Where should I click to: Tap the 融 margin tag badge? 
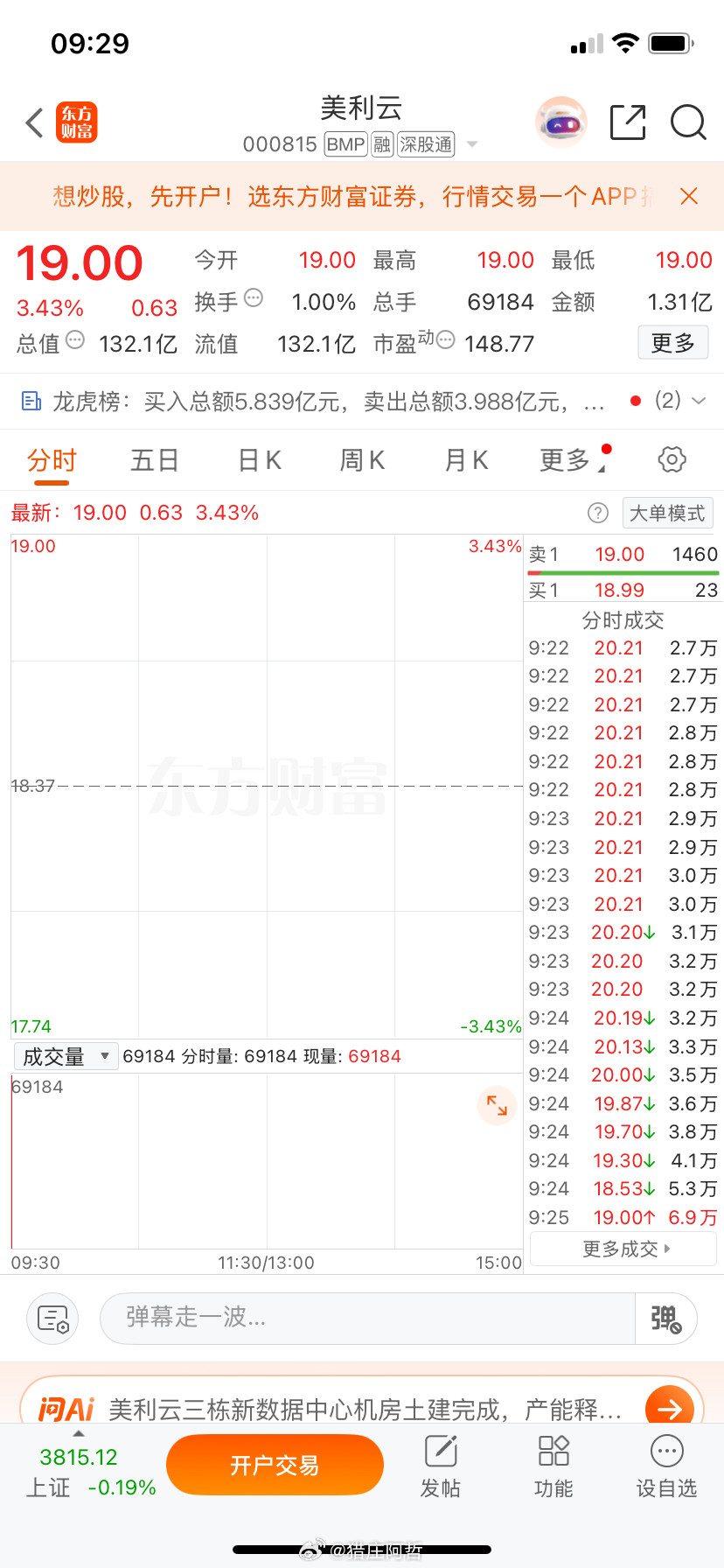pos(382,144)
